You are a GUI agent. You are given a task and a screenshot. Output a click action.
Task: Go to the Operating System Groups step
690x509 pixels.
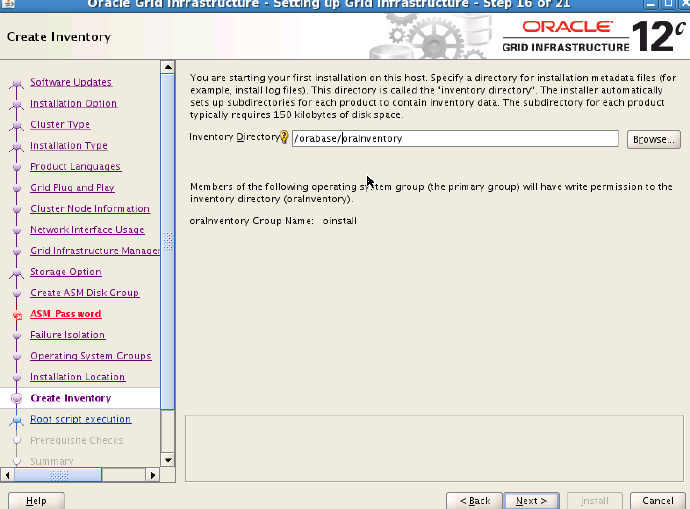coord(91,356)
